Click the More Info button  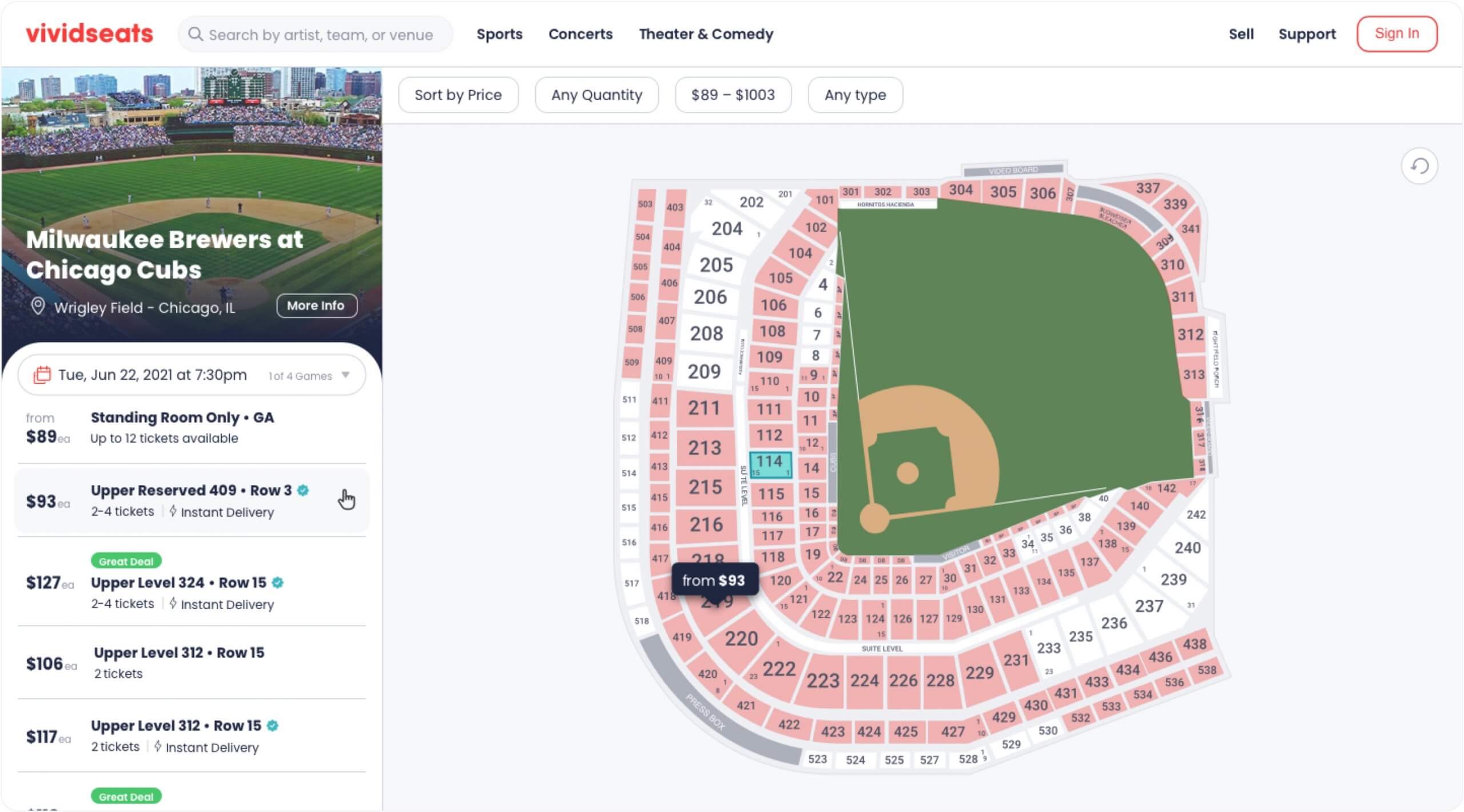316,305
